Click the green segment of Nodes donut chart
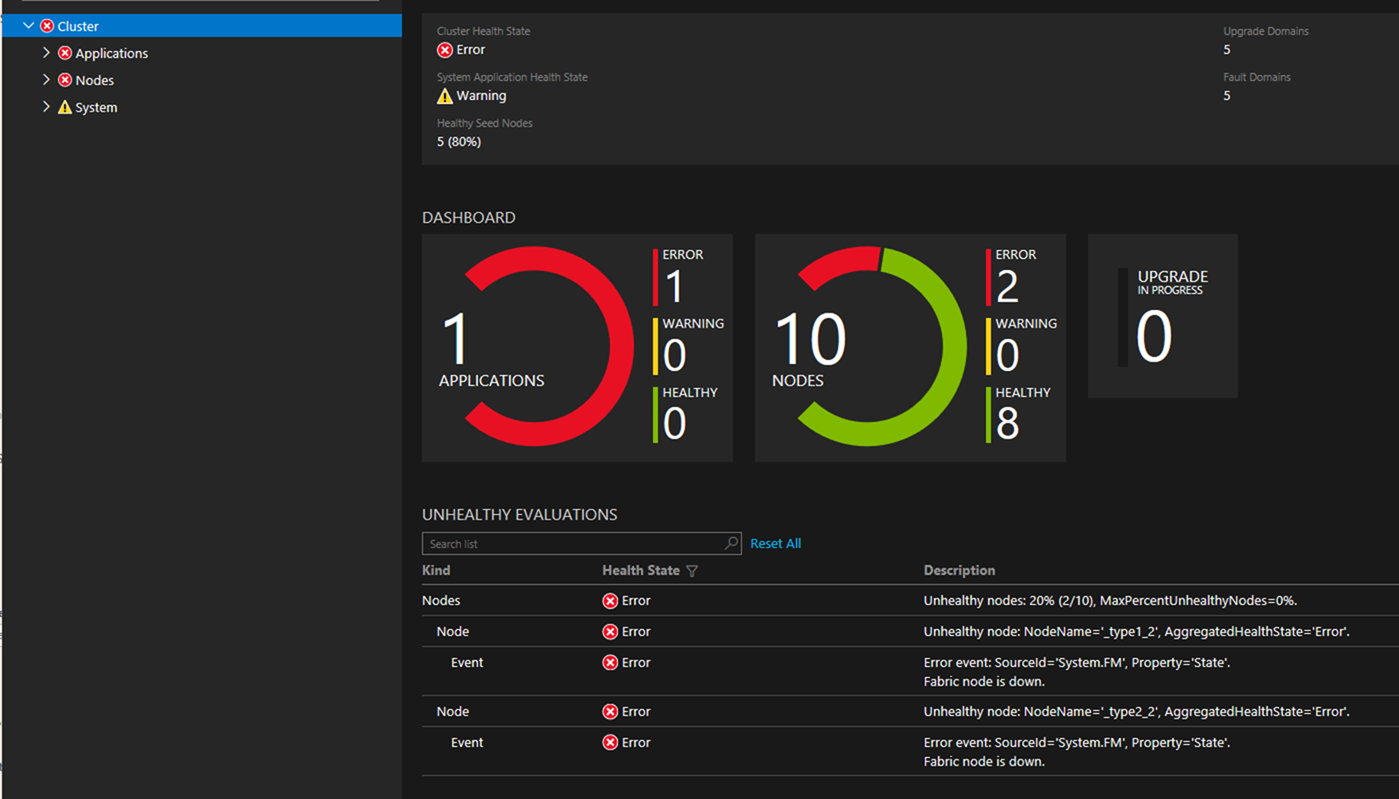Viewport: 1399px width, 799px height. coord(951,346)
